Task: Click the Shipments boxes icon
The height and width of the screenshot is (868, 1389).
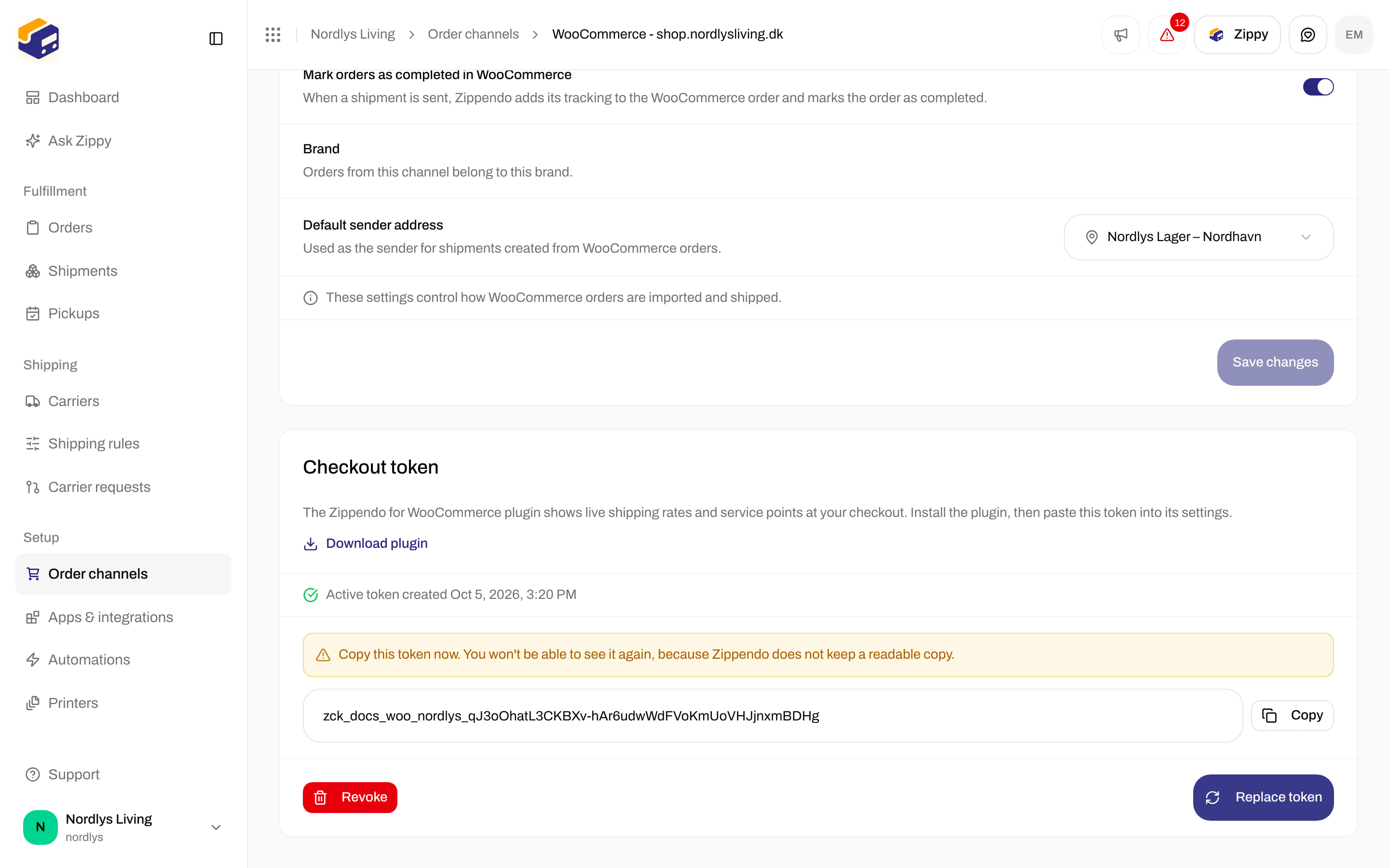Action: pyautogui.click(x=33, y=271)
